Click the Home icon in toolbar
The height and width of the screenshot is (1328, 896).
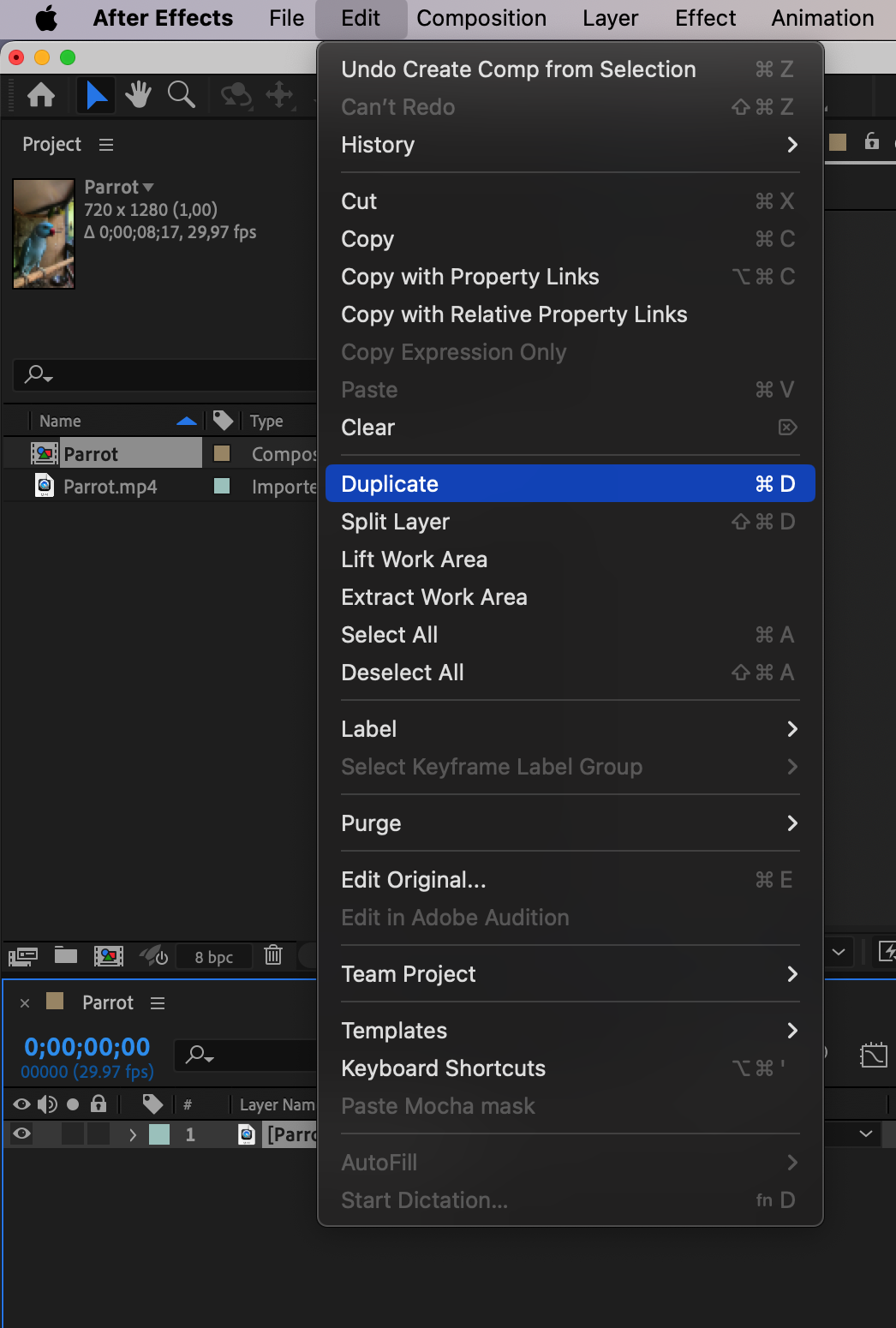tap(41, 95)
